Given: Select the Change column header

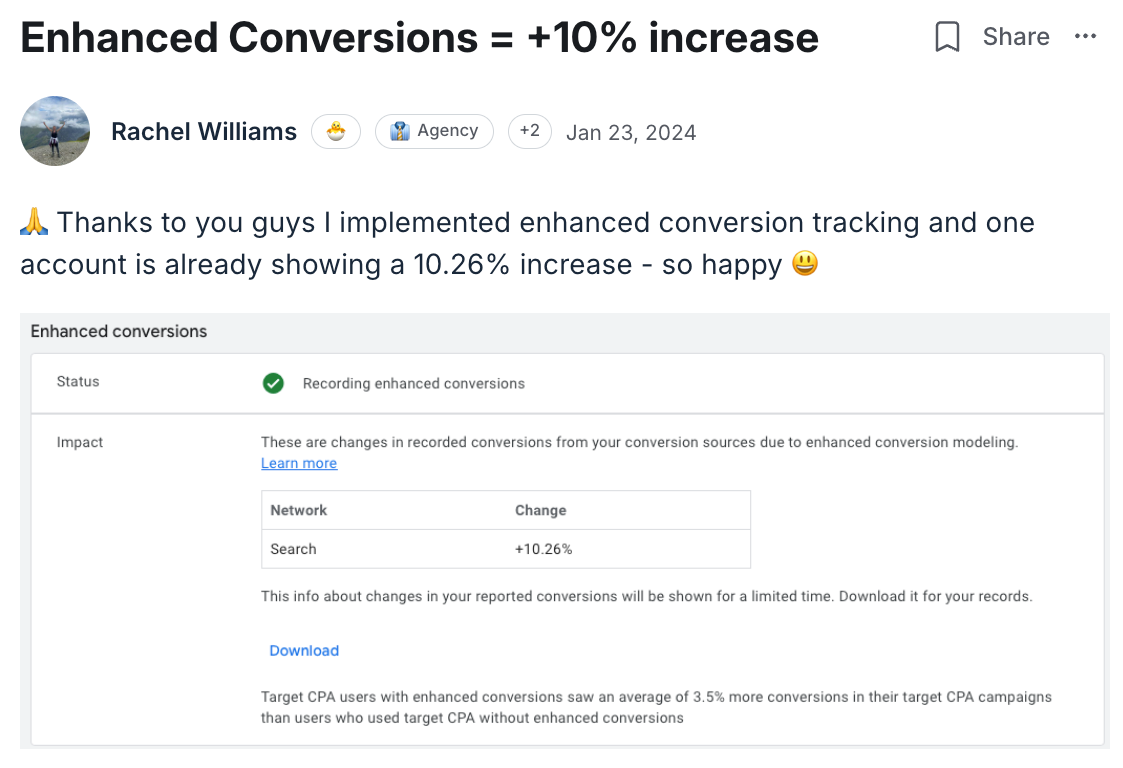Looking at the screenshot, I should coord(541,510).
